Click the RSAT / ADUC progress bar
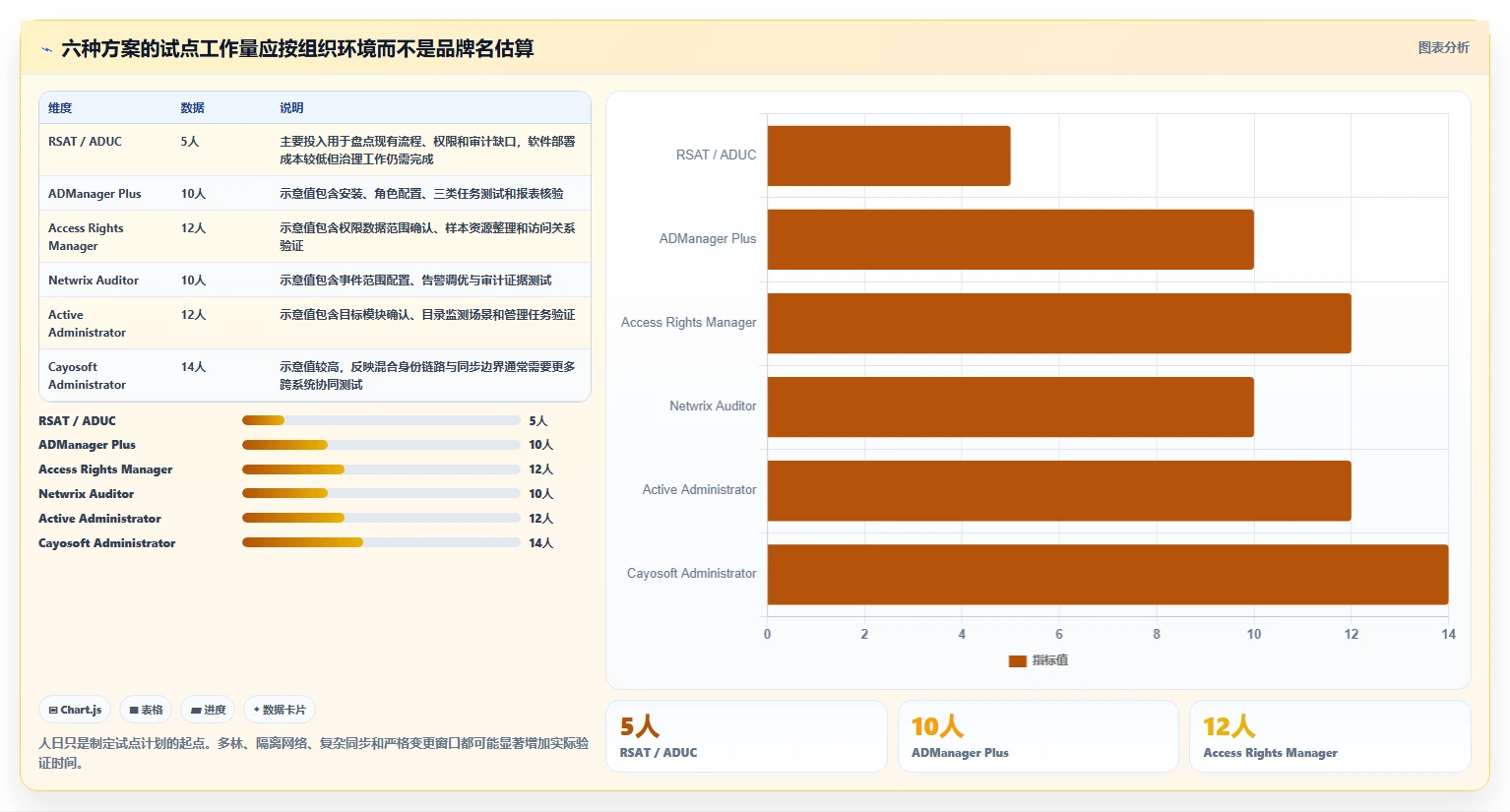Screen dimensions: 1510x812 [x=381, y=420]
